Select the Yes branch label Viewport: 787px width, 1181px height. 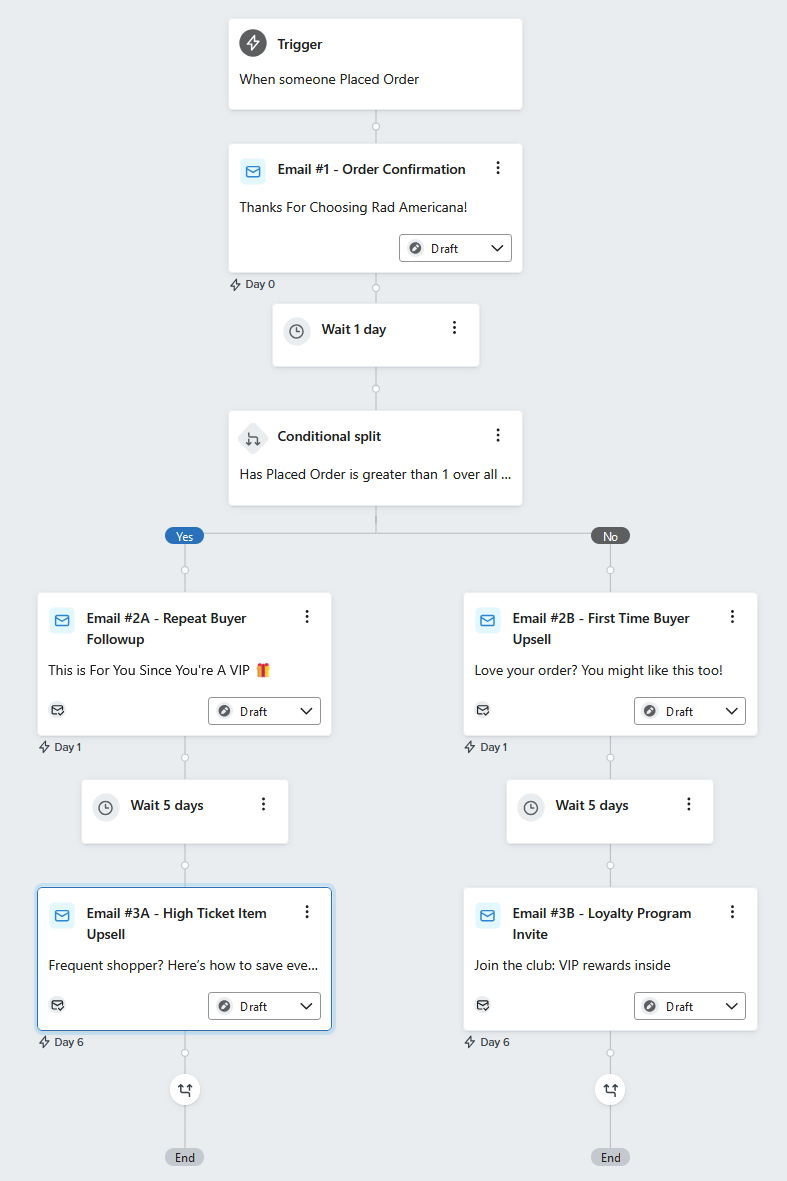[185, 536]
